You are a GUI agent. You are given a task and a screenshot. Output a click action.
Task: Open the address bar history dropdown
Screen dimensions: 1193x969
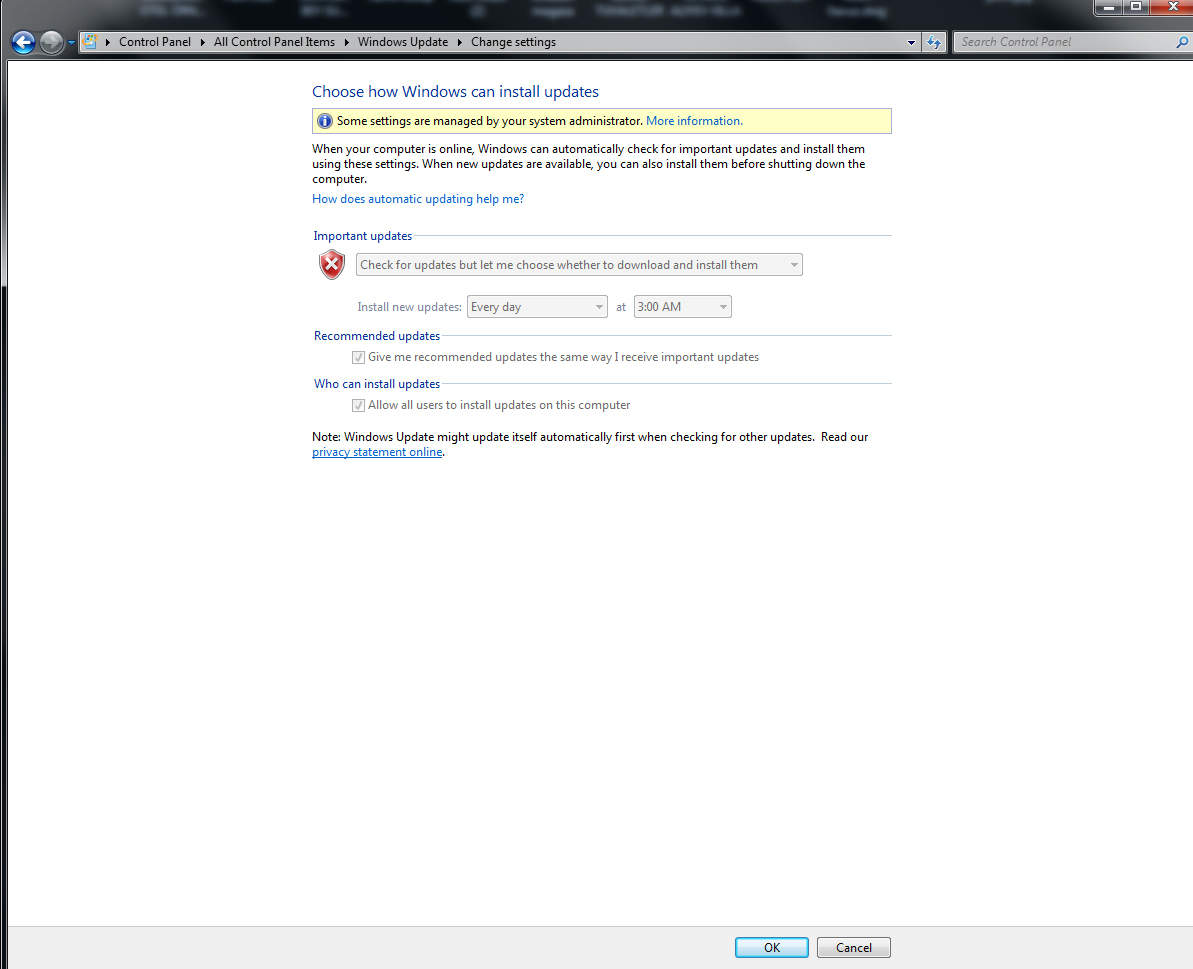point(911,43)
